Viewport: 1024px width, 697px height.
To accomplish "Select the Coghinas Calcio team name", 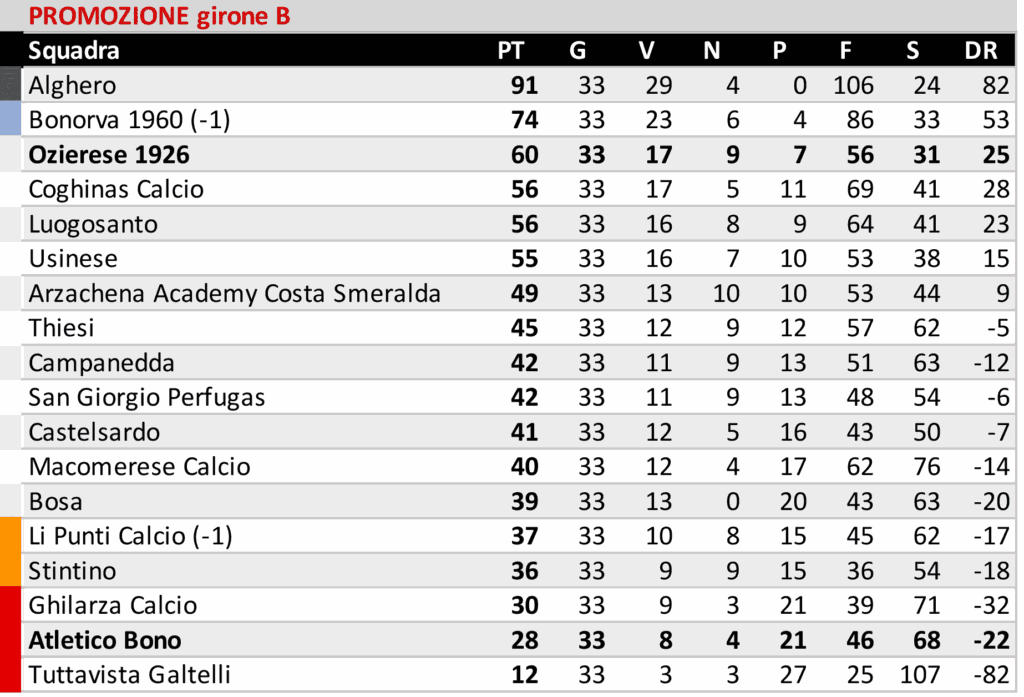I will [116, 189].
